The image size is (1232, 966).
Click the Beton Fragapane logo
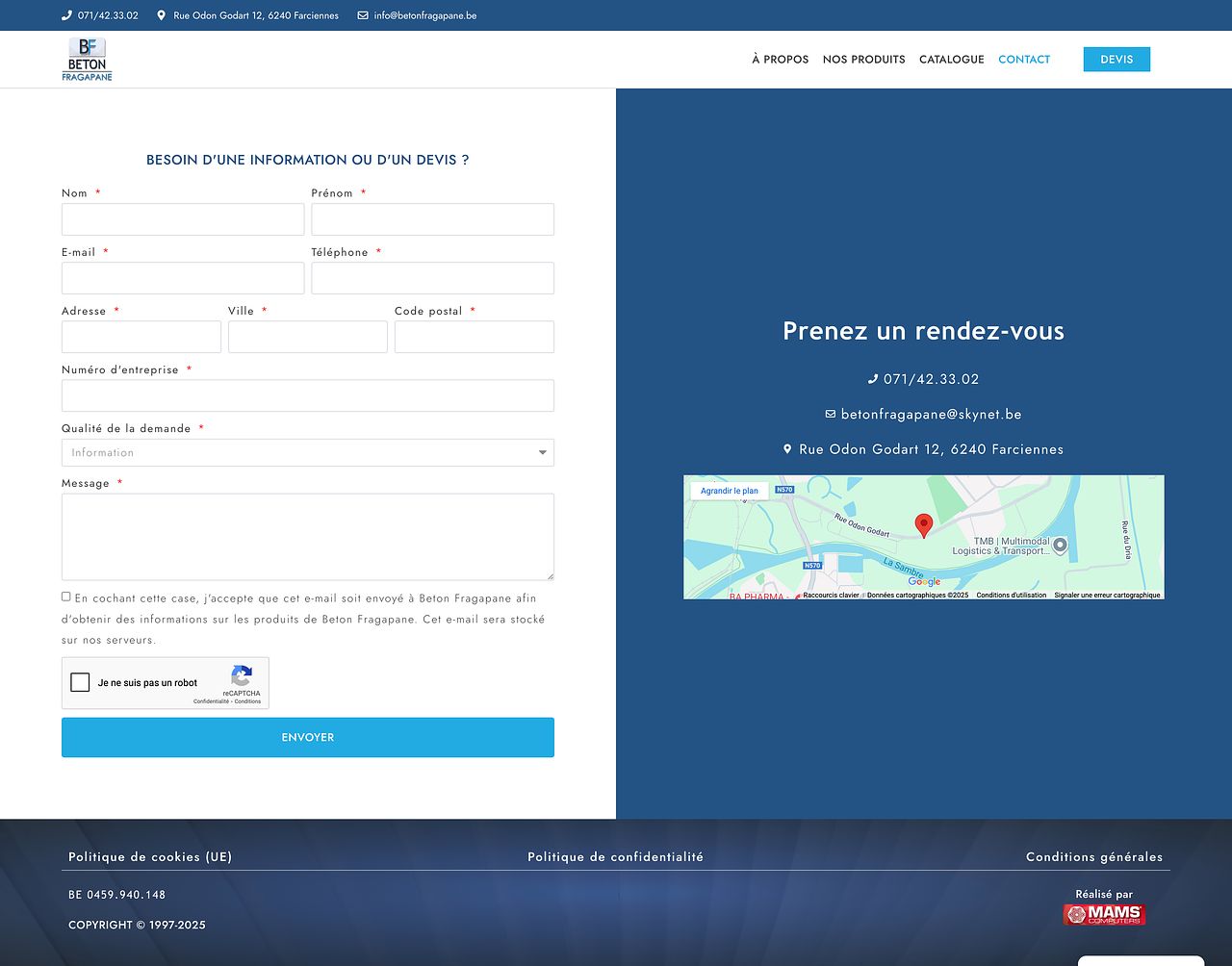pyautogui.click(x=88, y=58)
